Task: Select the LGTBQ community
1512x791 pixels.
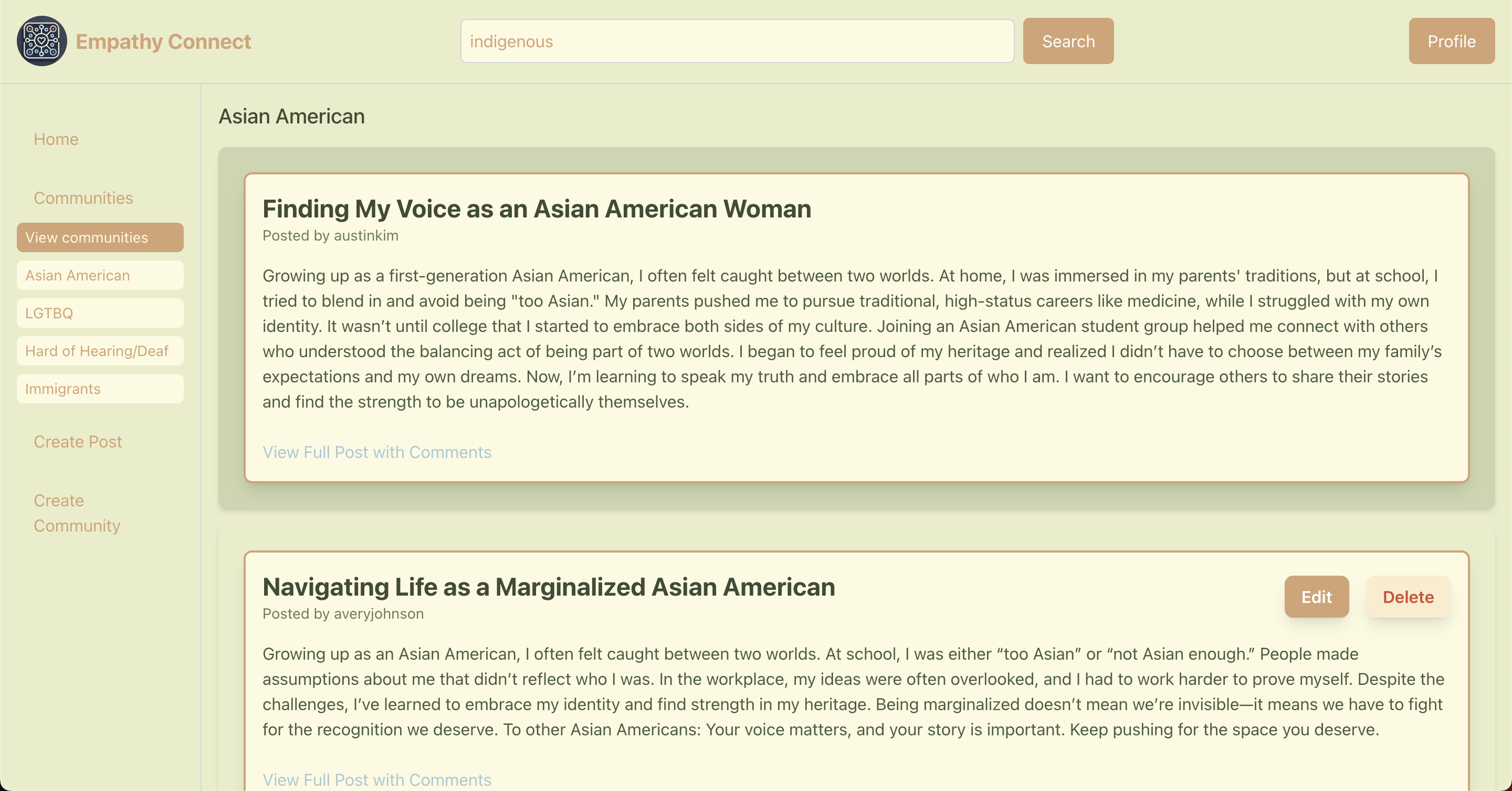Action: click(100, 313)
